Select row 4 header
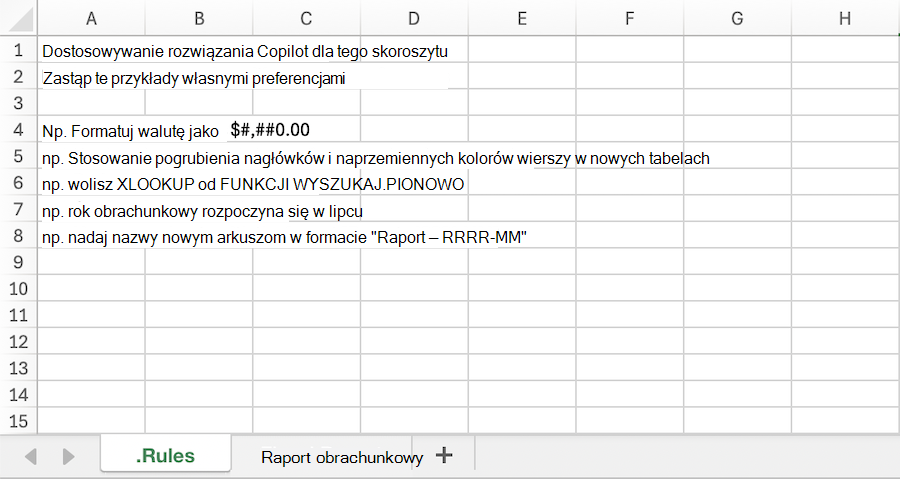 click(x=18, y=129)
